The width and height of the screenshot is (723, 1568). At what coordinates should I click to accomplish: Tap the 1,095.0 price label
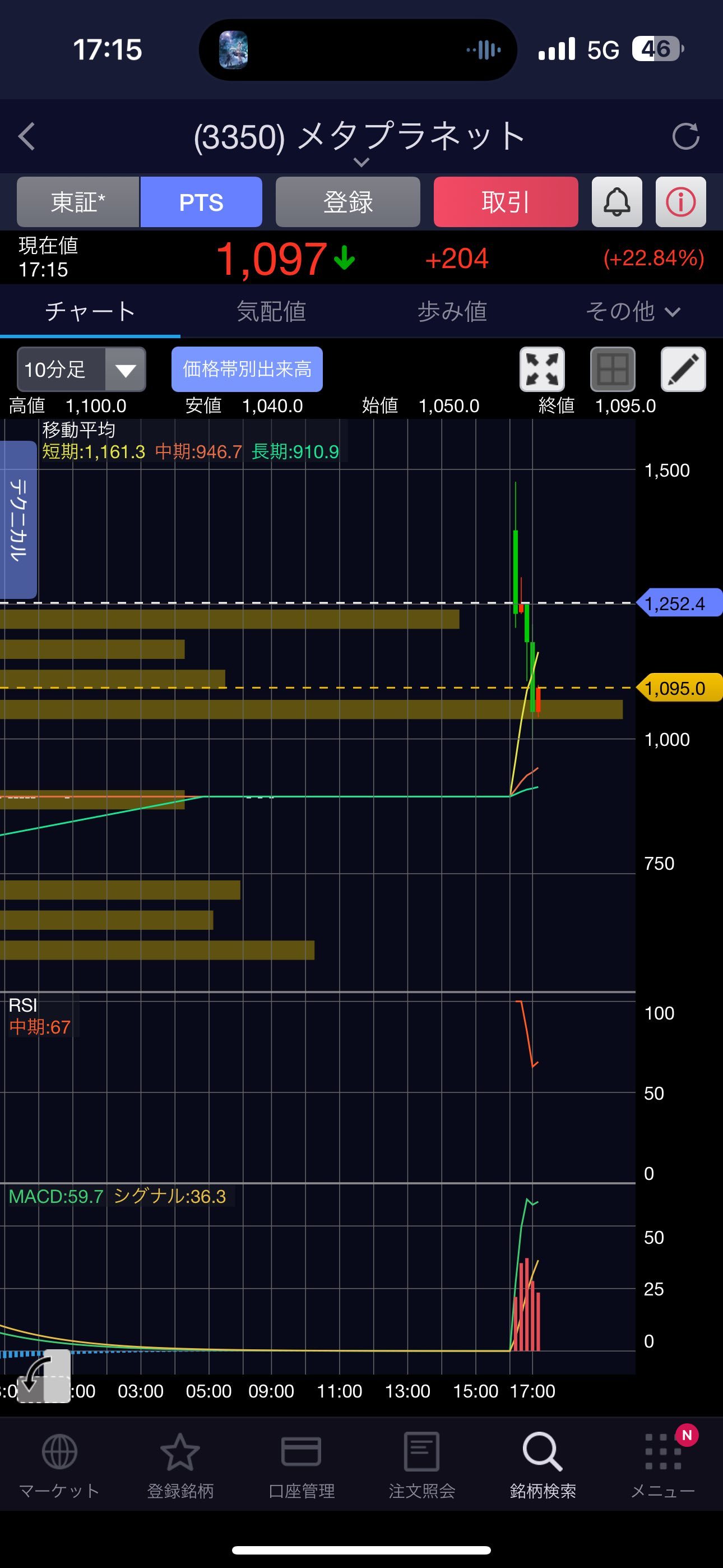click(679, 688)
